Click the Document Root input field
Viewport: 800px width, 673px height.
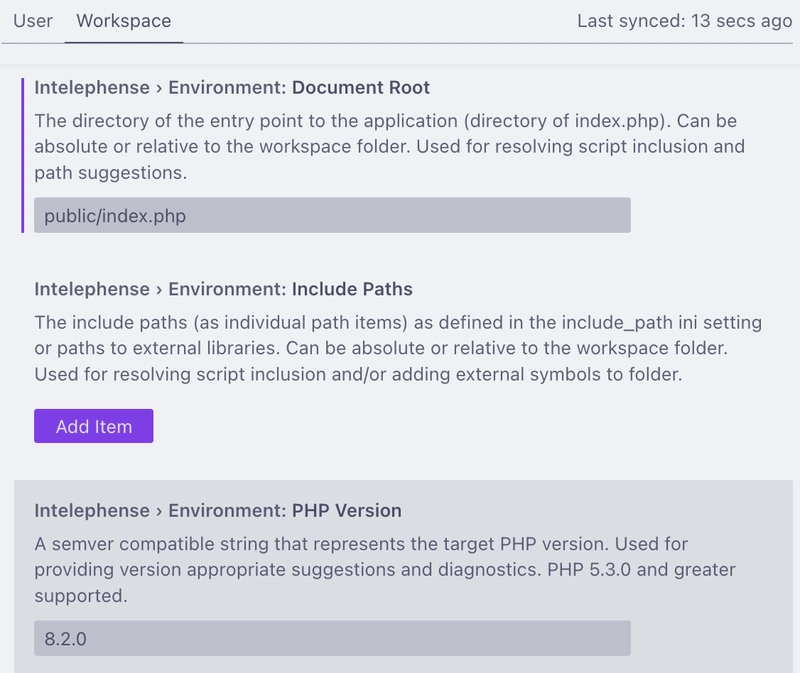(x=332, y=215)
